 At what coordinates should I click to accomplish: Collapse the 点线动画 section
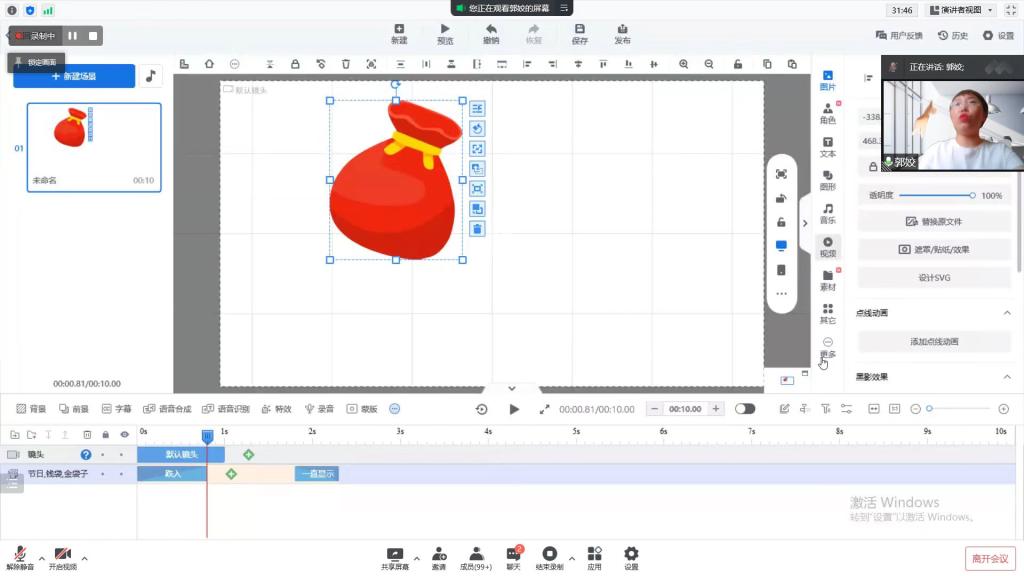tap(1007, 313)
